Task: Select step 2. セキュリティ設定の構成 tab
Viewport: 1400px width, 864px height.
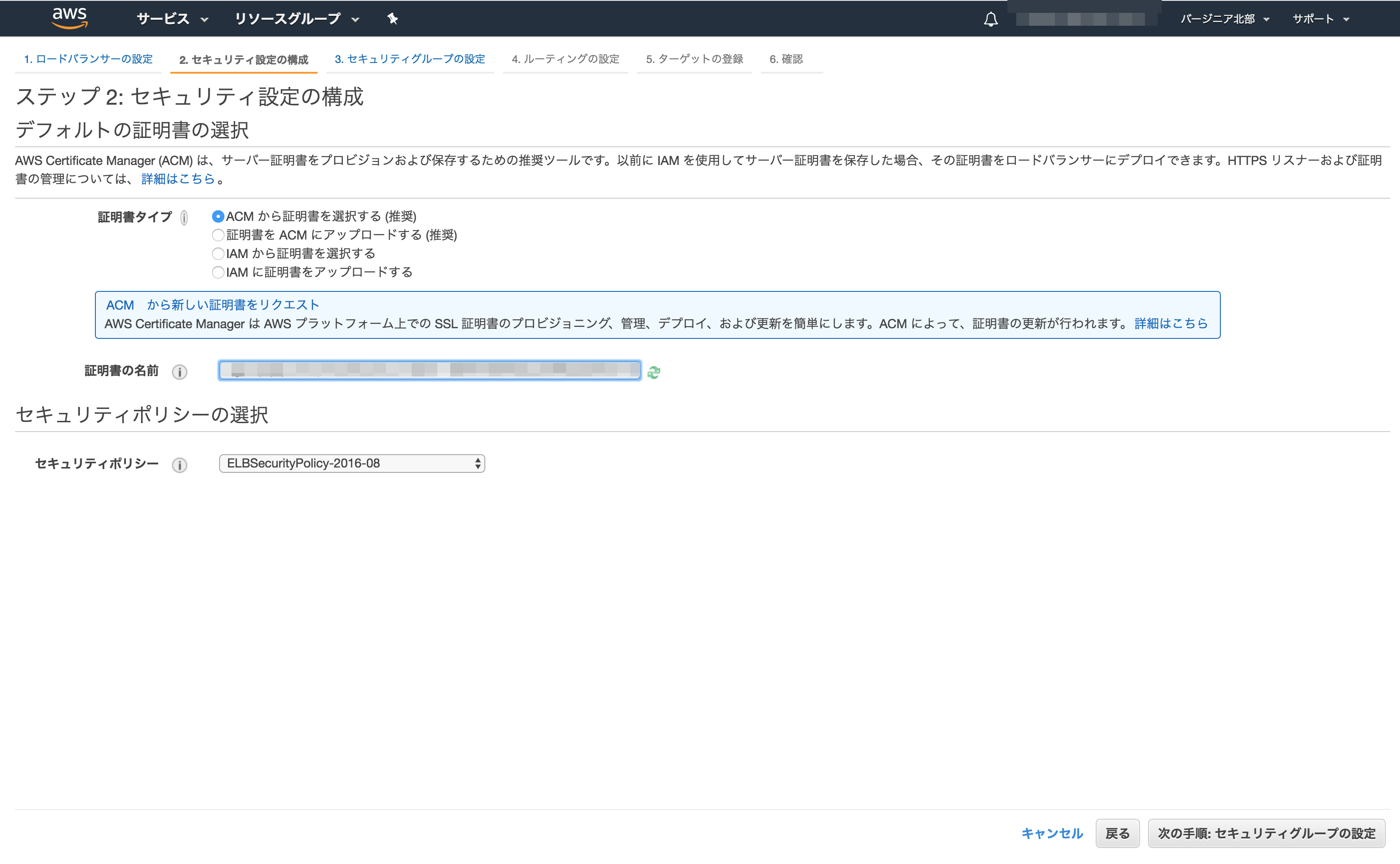Action: (x=244, y=59)
